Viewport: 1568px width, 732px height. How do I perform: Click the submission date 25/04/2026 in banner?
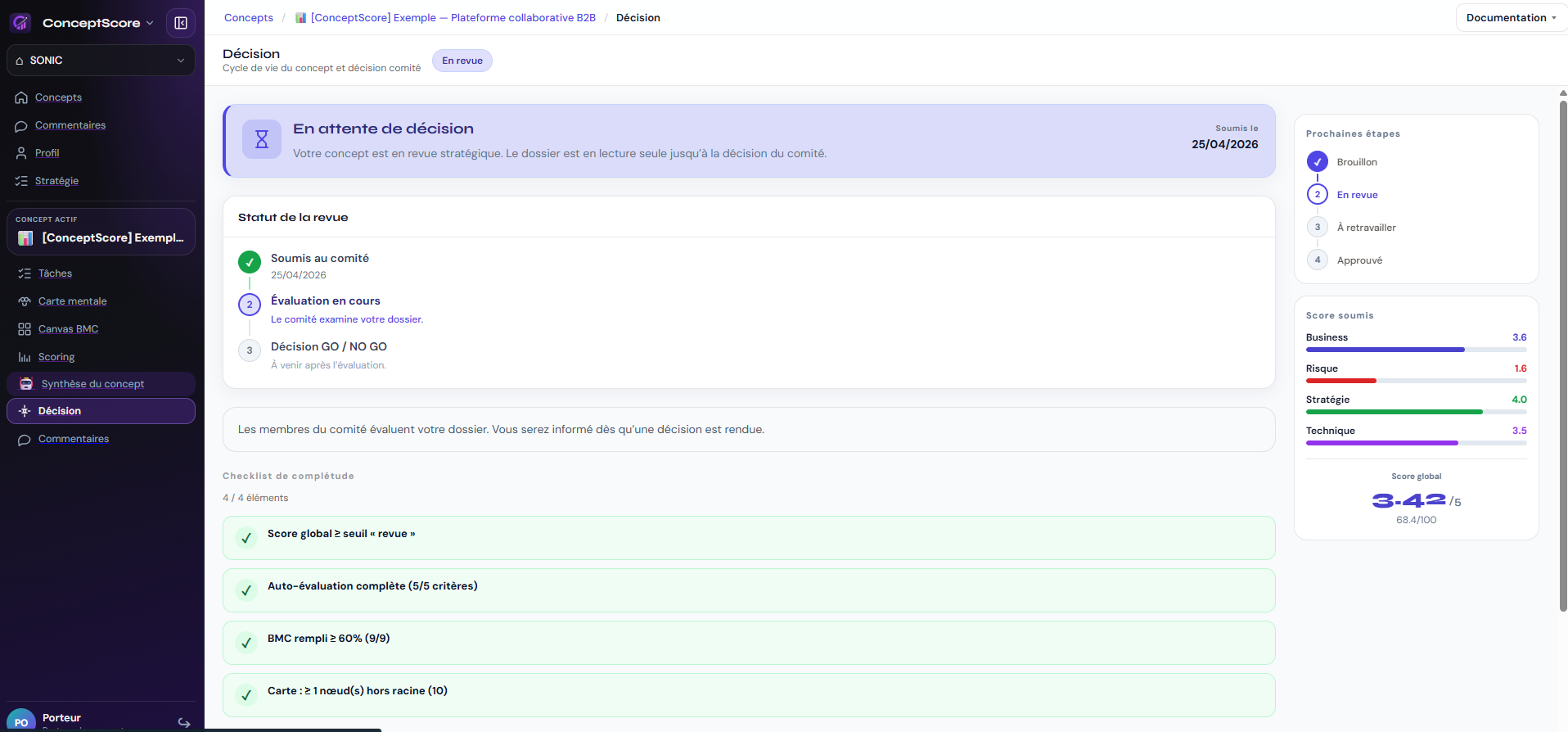tap(1225, 144)
